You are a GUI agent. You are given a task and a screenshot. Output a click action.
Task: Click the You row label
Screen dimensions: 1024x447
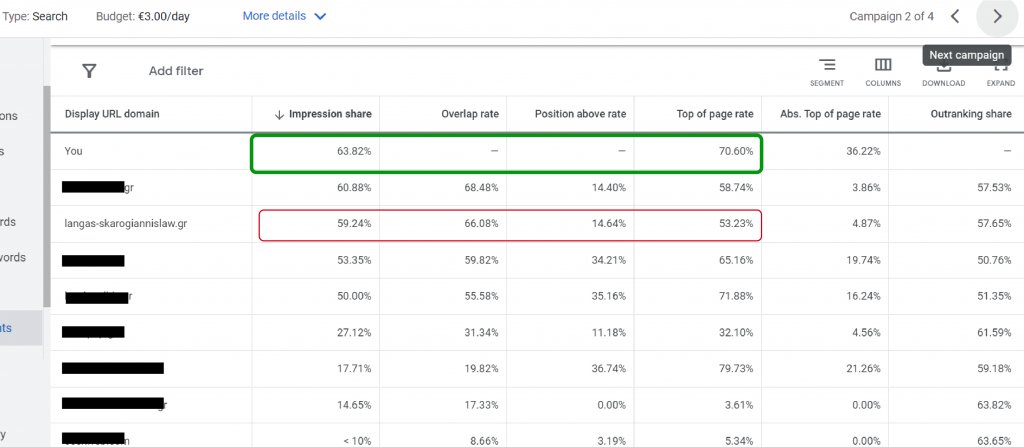point(73,151)
